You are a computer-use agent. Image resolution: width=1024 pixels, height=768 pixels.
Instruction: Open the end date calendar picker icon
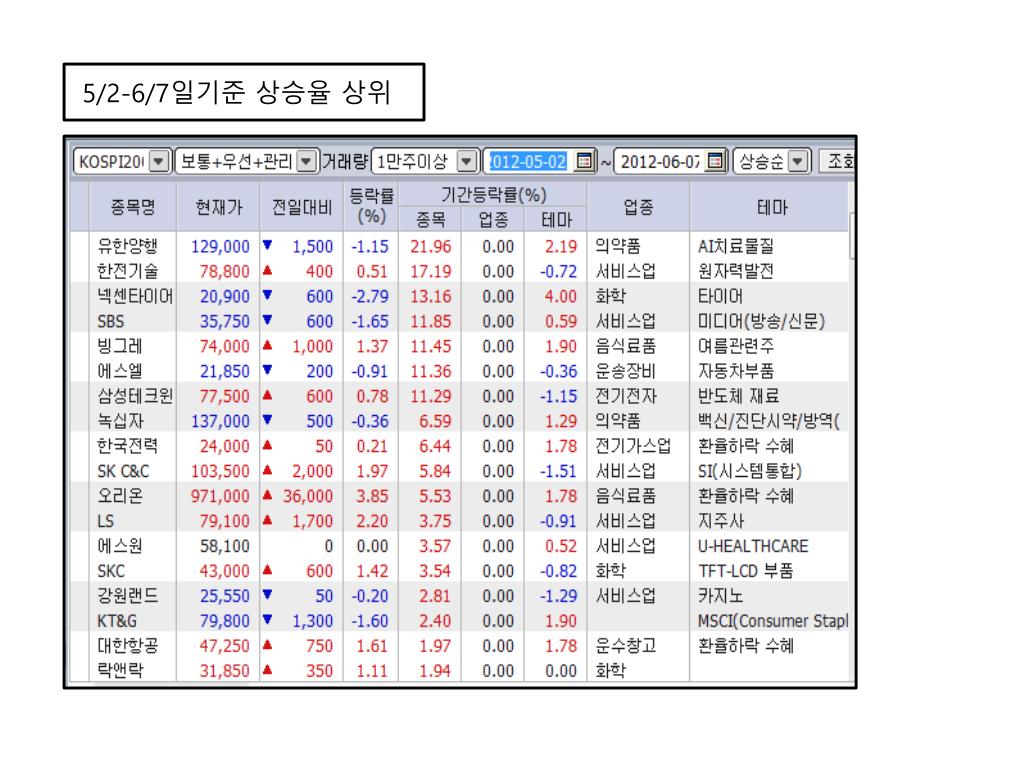716,161
